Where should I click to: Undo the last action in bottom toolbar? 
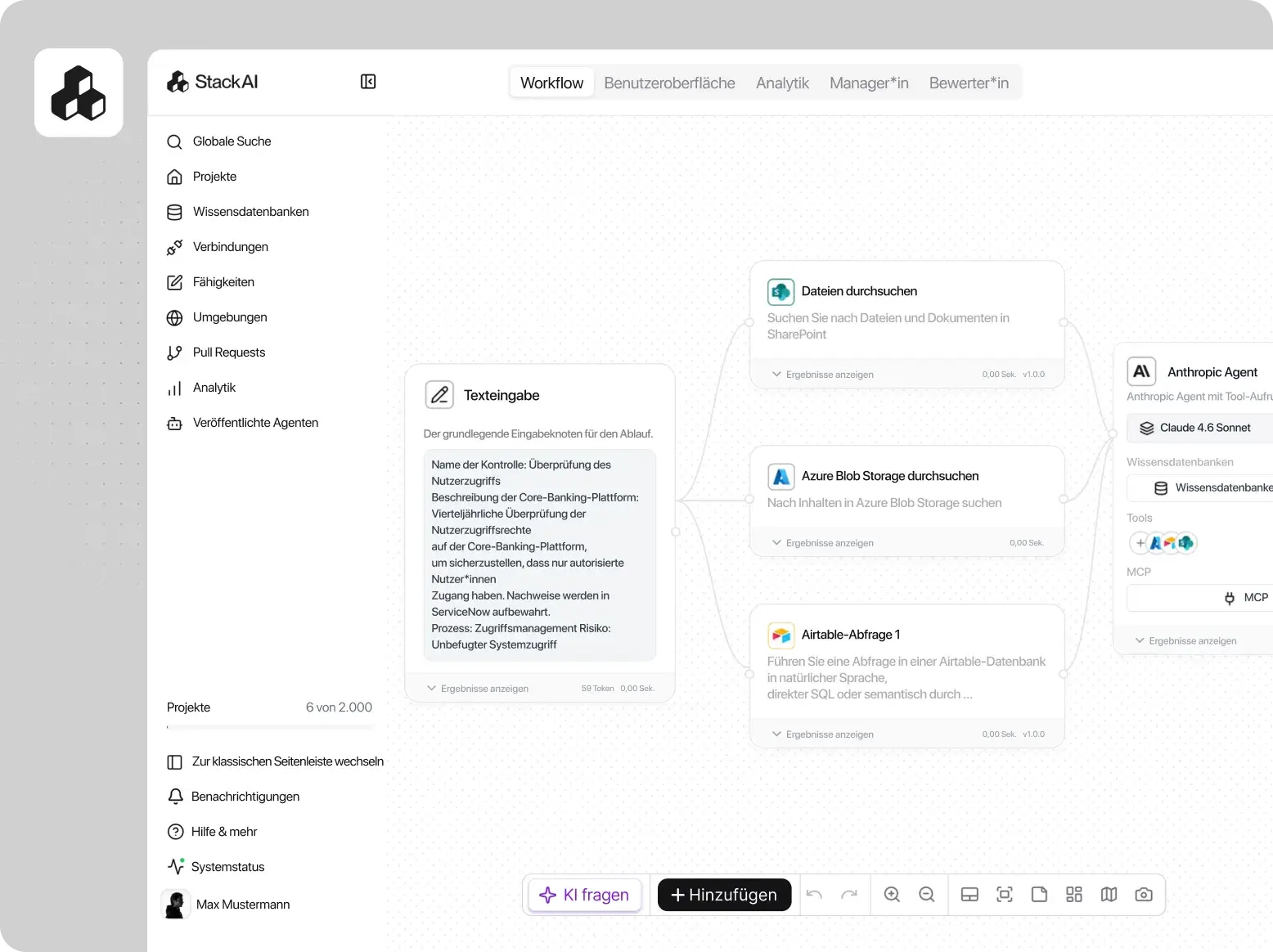(814, 896)
